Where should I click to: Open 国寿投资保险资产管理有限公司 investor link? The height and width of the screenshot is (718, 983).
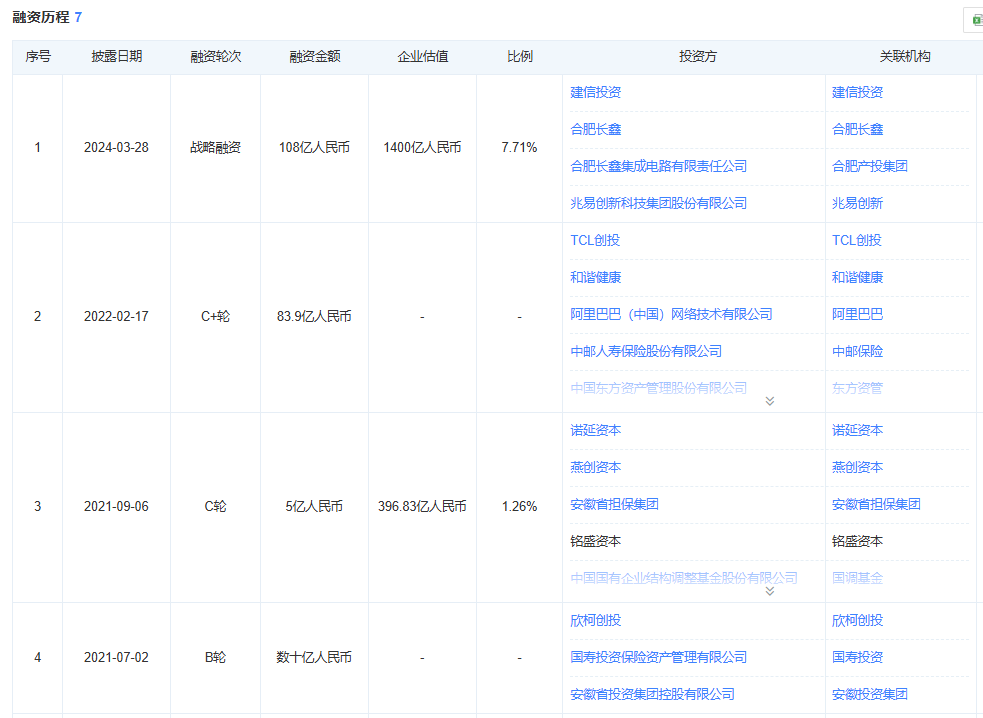(658, 657)
